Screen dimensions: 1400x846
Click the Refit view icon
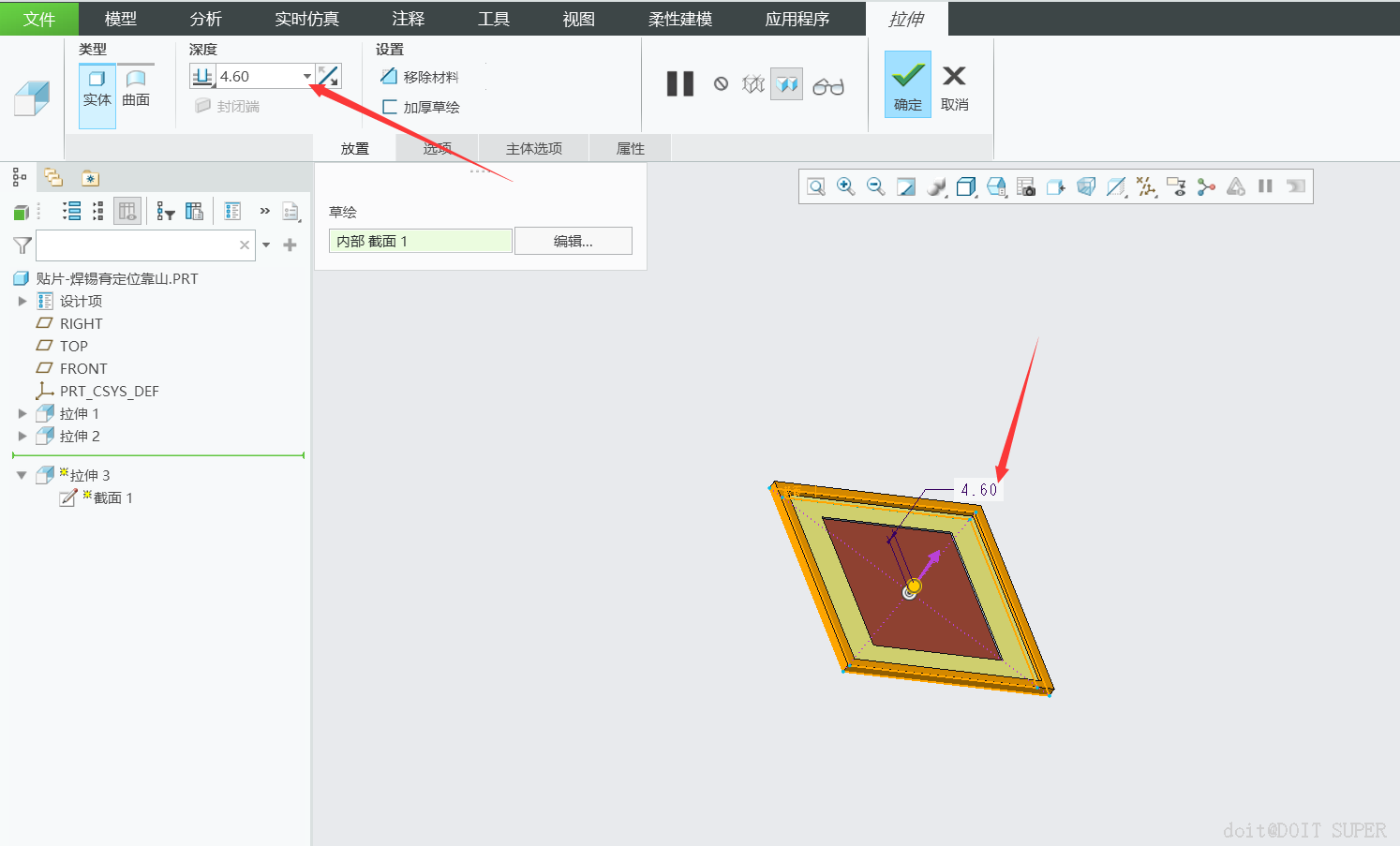816,186
